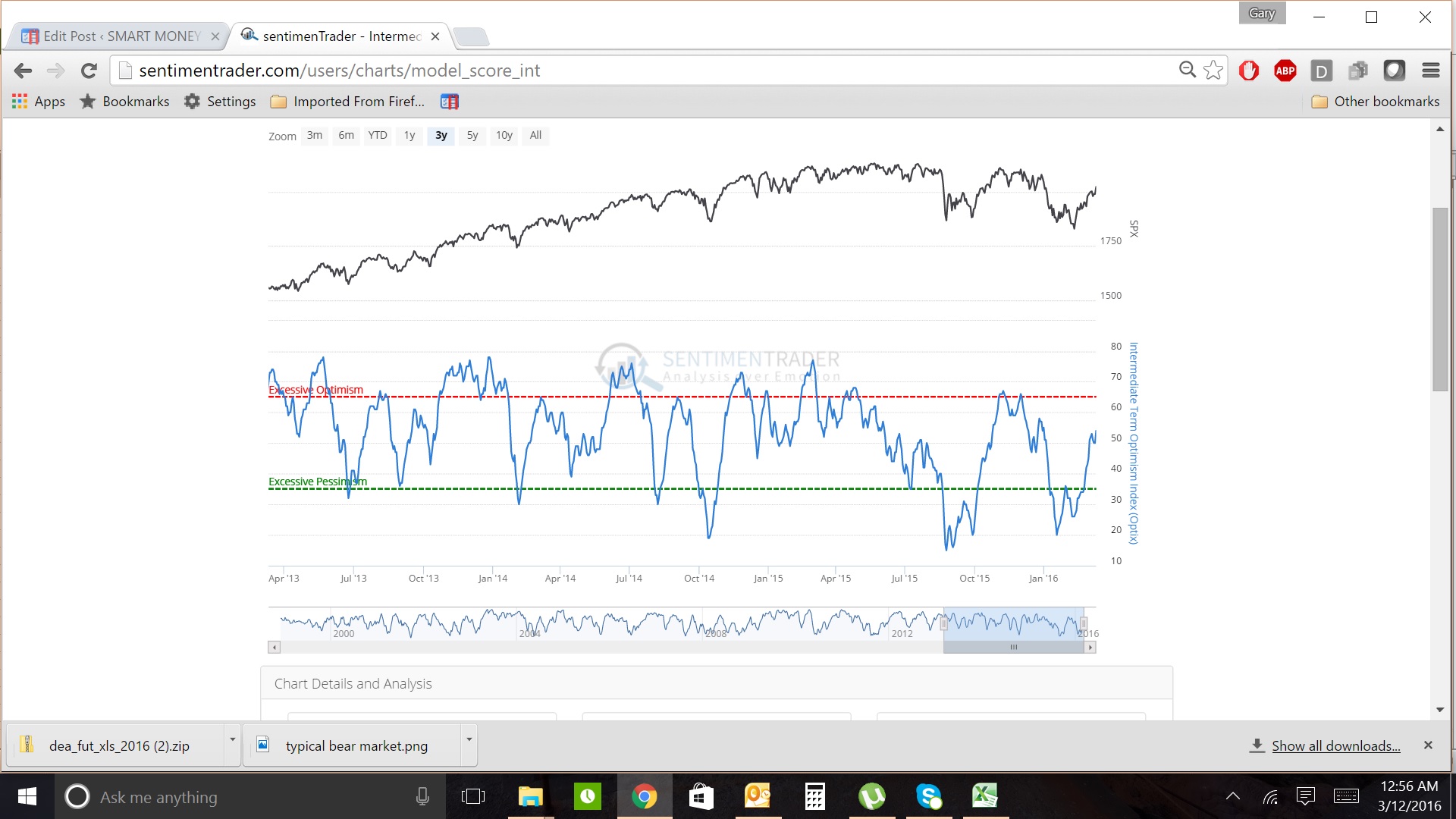
Task: Open the Adblock Plus extension icon
Action: pyautogui.click(x=1285, y=71)
